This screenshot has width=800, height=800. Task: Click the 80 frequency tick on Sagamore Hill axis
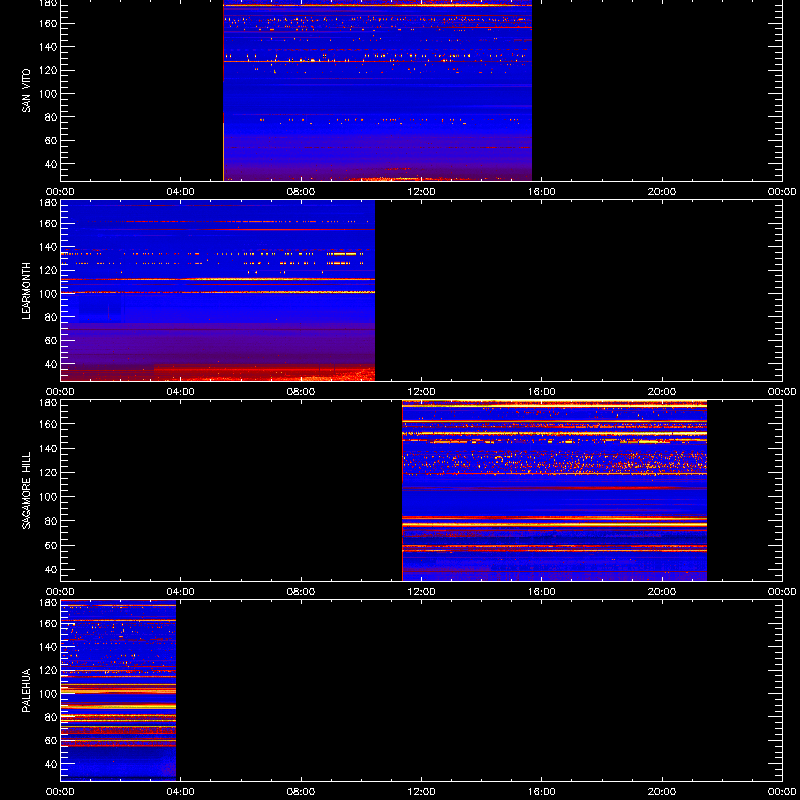point(51,521)
